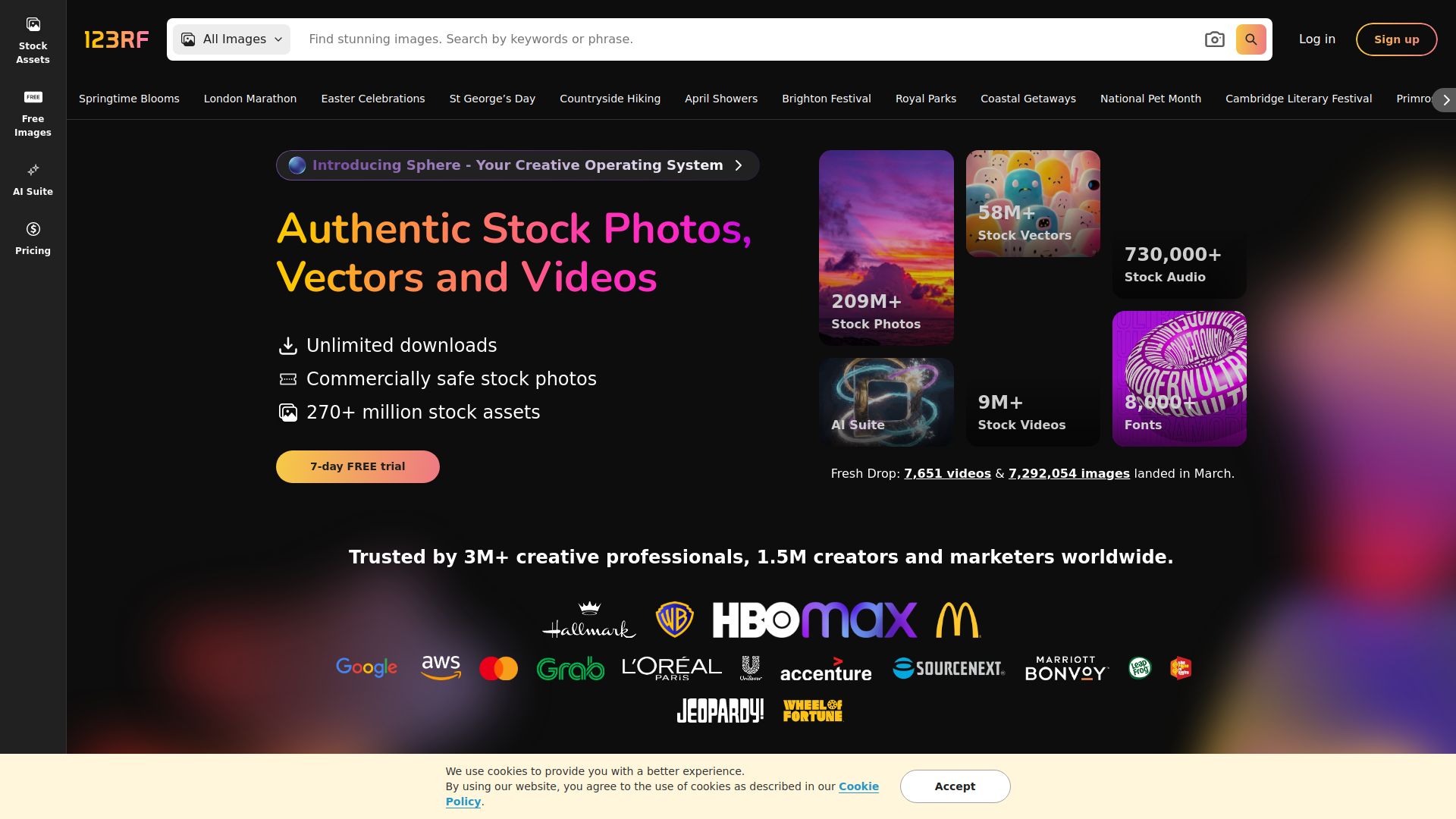Screen dimensions: 1456x819
Task: Click the Sign up button
Action: pos(1396,39)
